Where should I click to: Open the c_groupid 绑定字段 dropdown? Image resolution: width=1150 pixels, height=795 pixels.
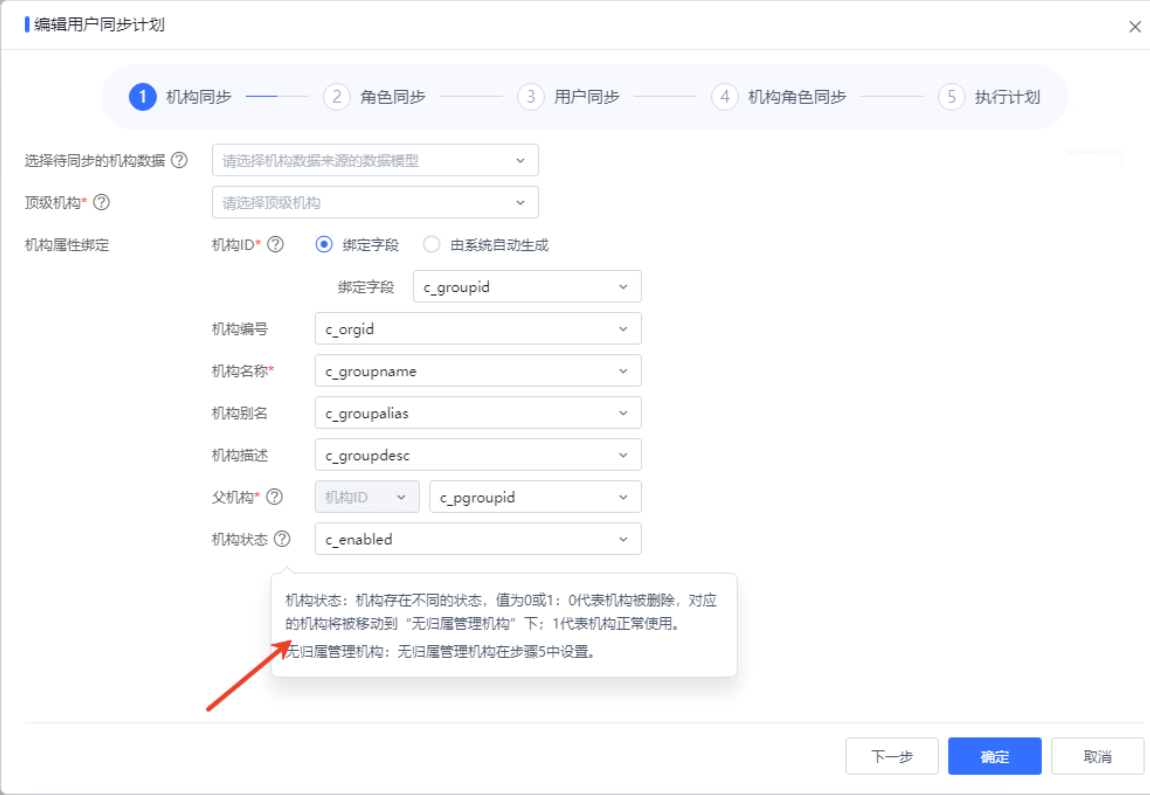point(527,287)
